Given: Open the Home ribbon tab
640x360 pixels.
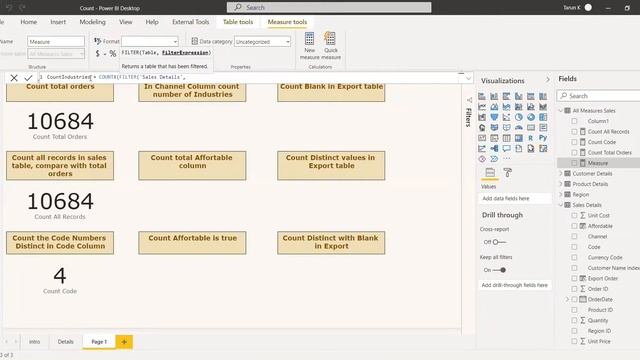Looking at the screenshot, I should click(x=29, y=22).
